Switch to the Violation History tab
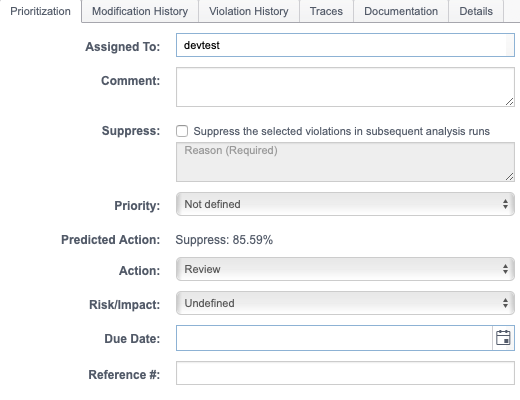Image resolution: width=520 pixels, height=400 pixels. click(x=249, y=11)
